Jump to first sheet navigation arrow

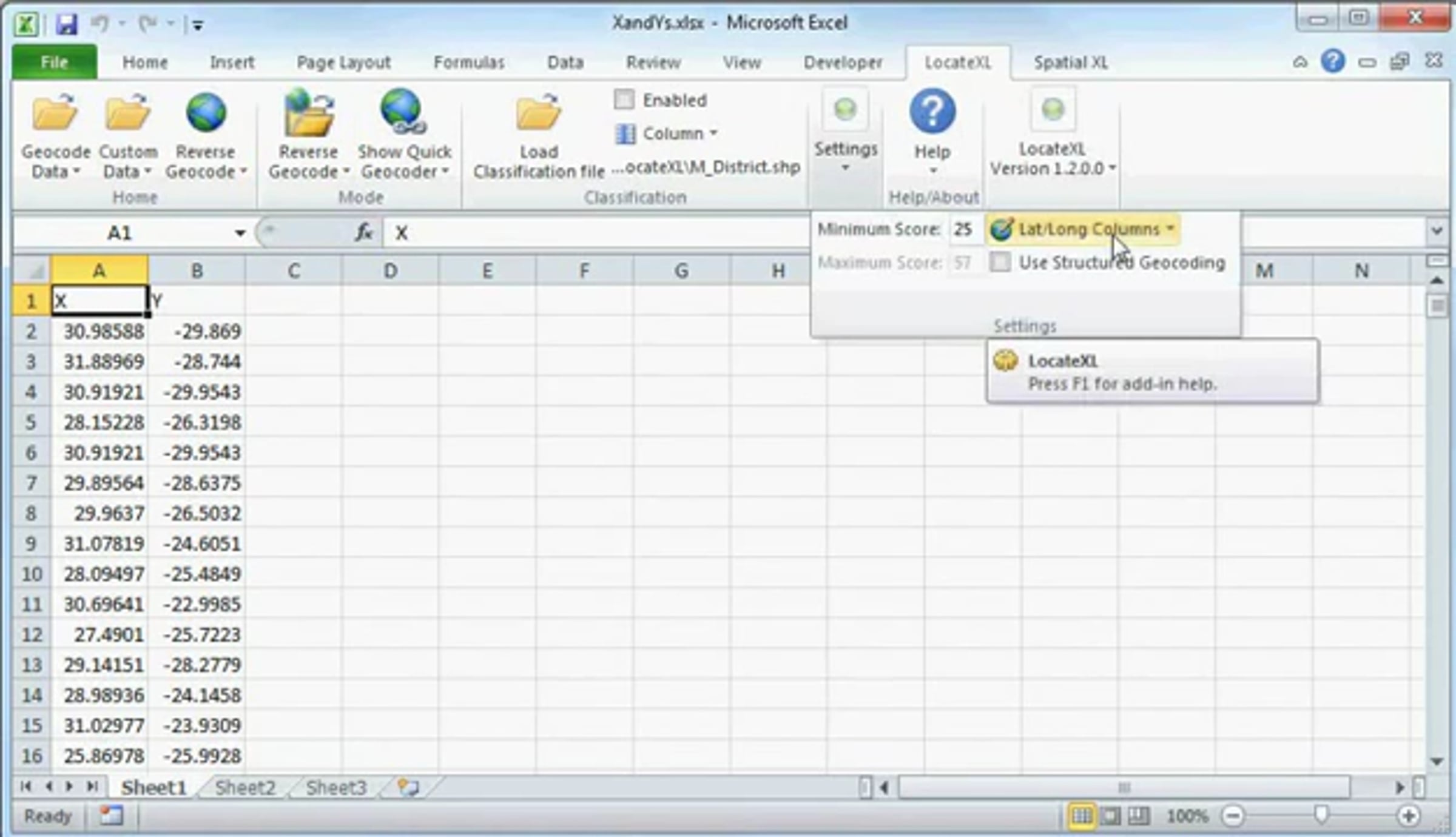pos(25,787)
